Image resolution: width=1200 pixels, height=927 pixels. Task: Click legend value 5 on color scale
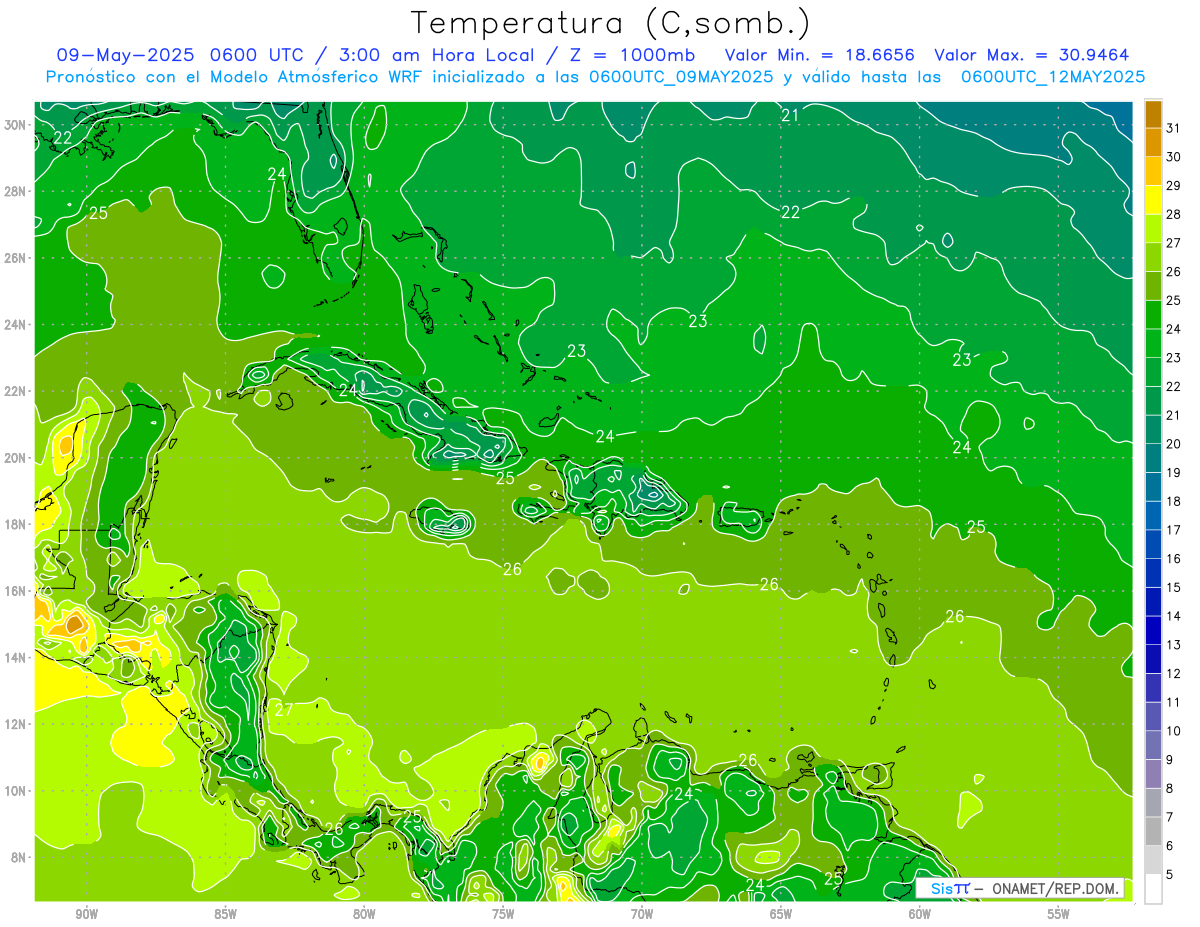click(x=1169, y=875)
